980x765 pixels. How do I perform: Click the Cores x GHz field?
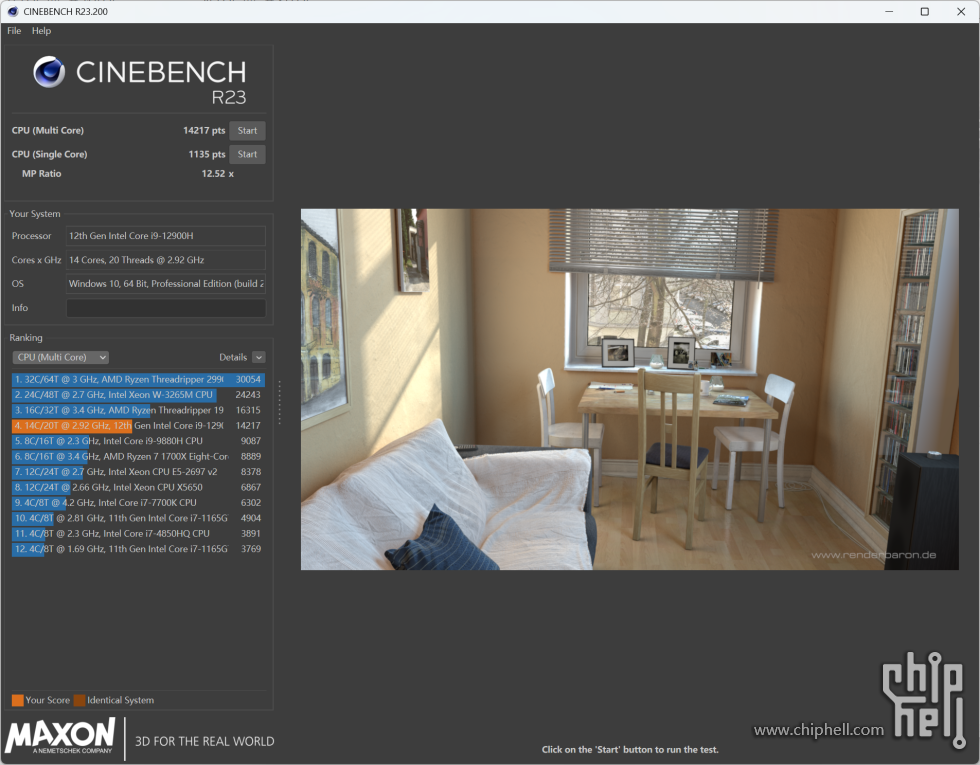tap(166, 260)
